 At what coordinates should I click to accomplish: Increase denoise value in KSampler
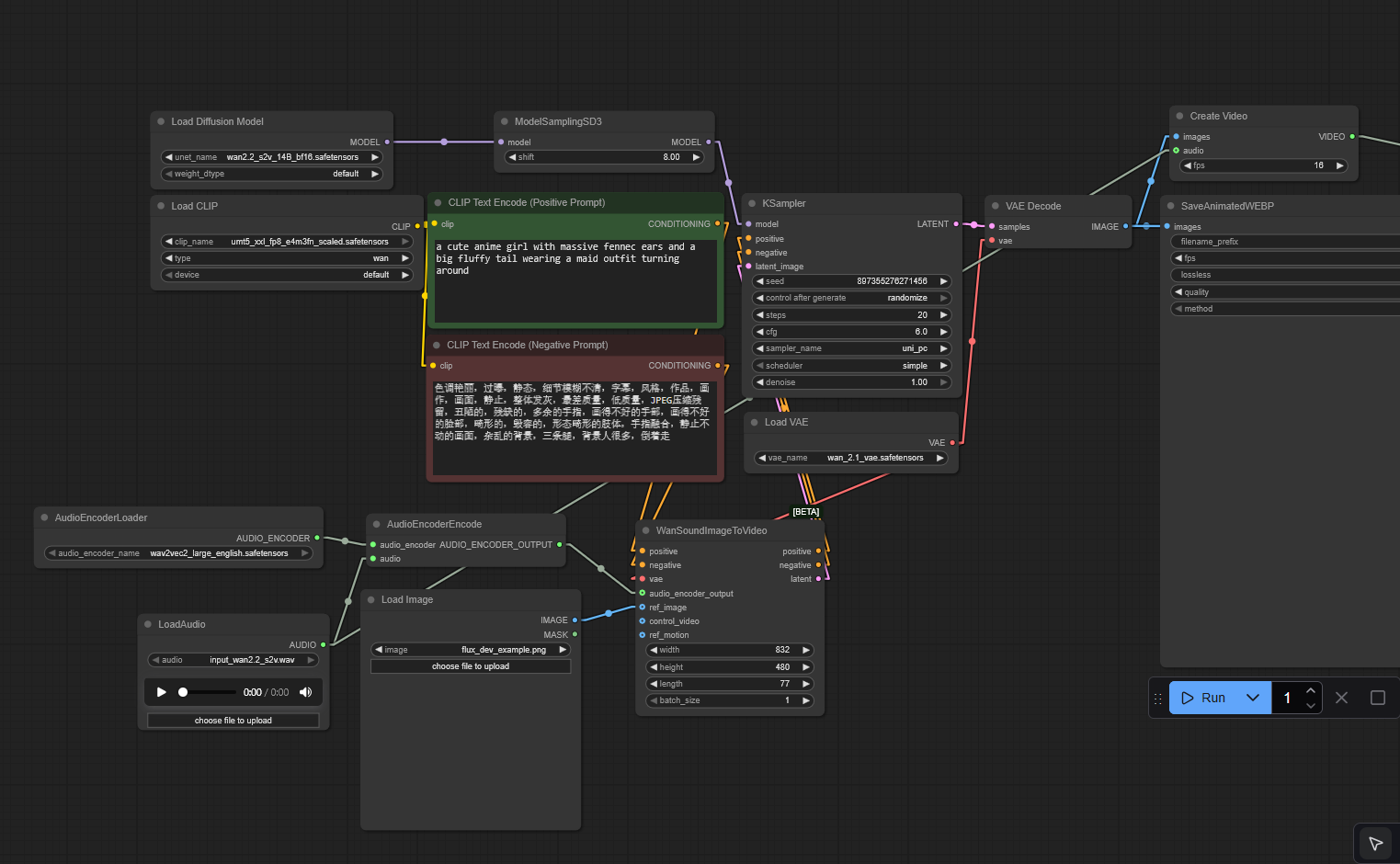point(943,382)
